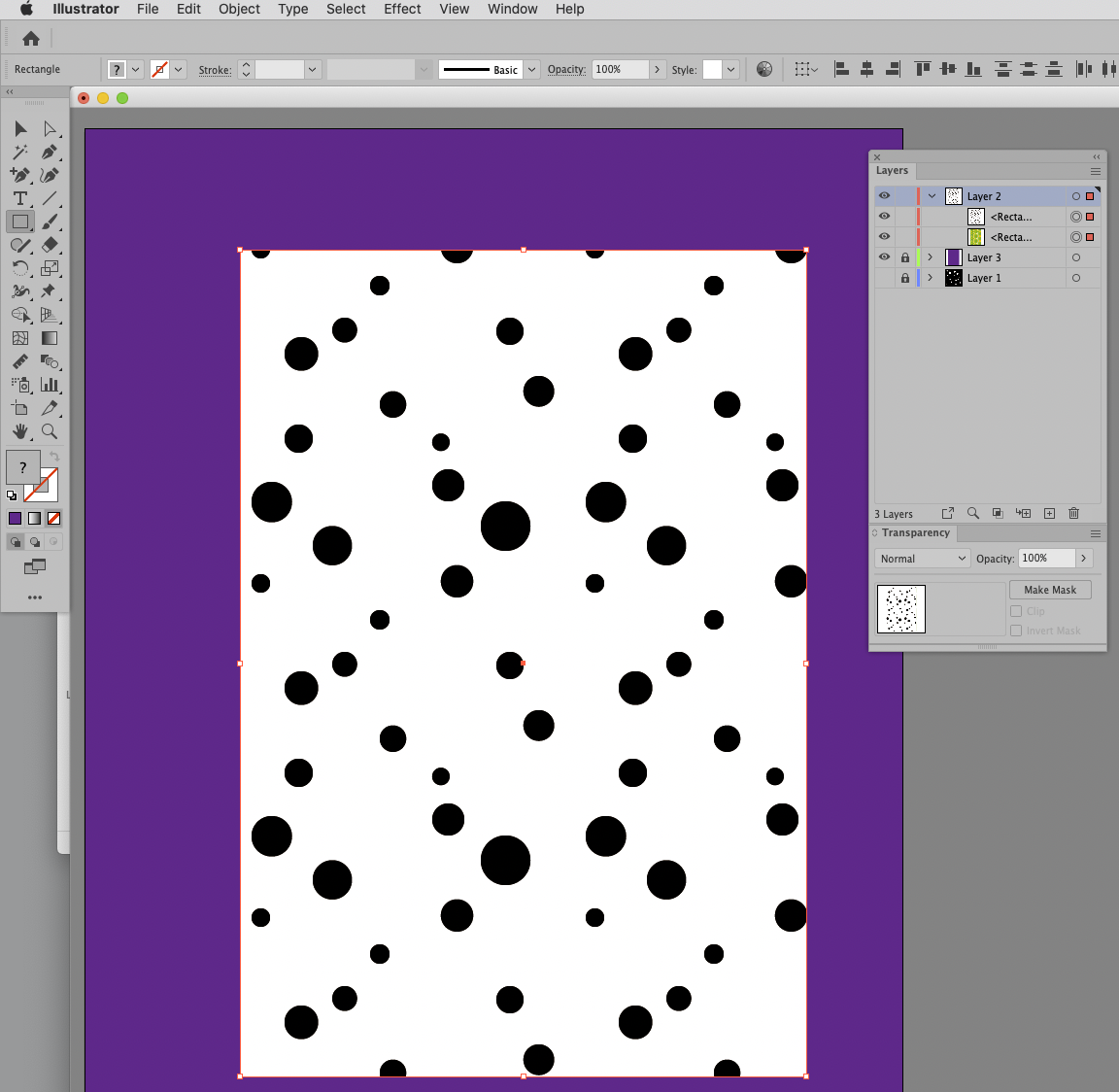
Task: Collapse Layer 2's sublayer list
Action: pyautogui.click(x=931, y=195)
